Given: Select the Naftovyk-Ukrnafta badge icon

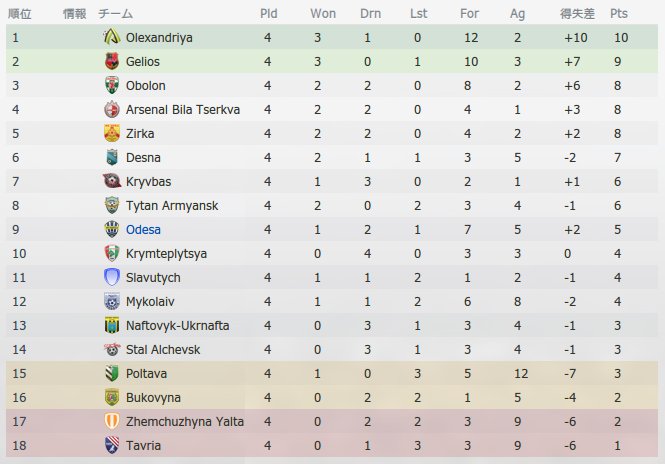Looking at the screenshot, I should (x=112, y=325).
